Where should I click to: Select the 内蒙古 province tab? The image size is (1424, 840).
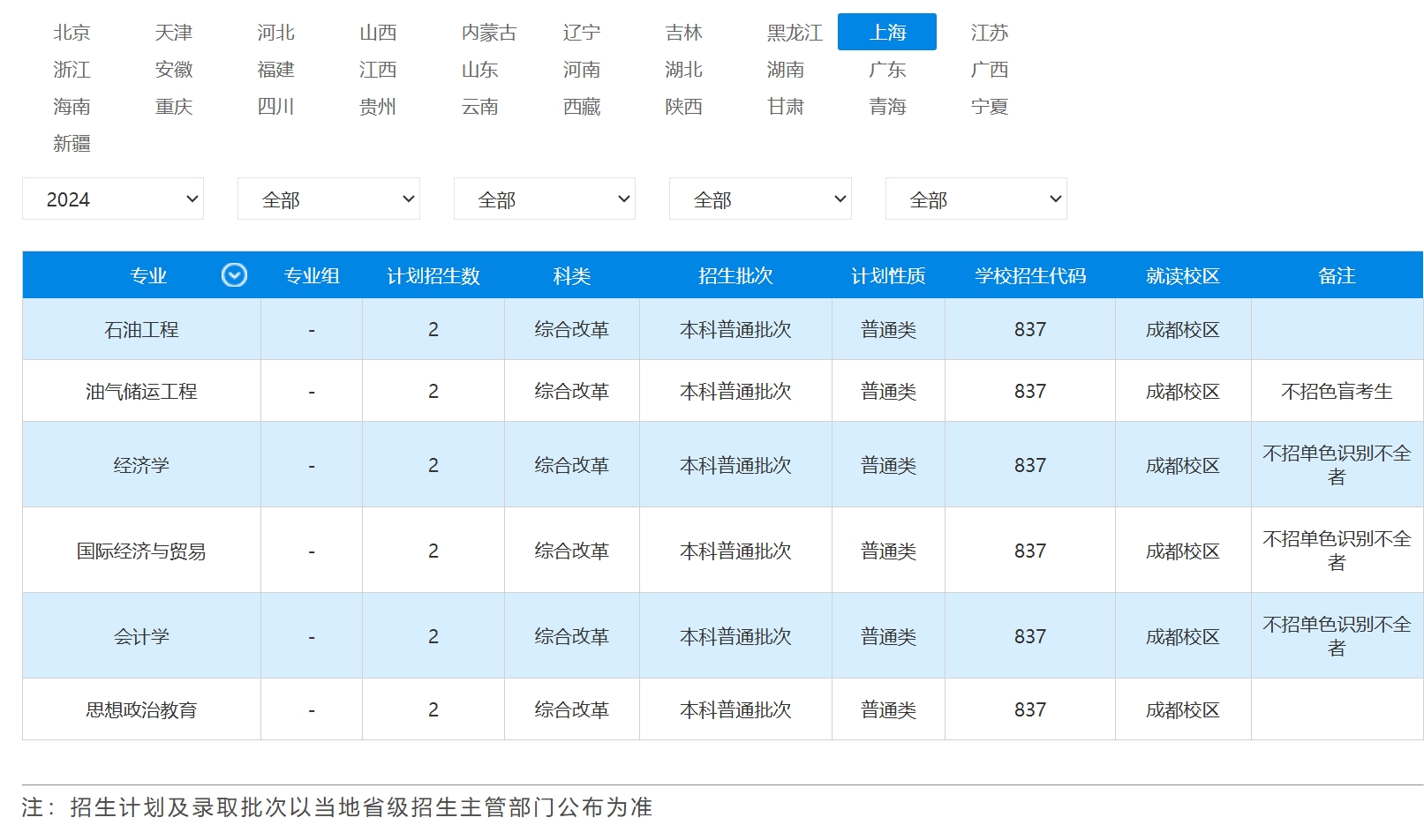point(489,33)
